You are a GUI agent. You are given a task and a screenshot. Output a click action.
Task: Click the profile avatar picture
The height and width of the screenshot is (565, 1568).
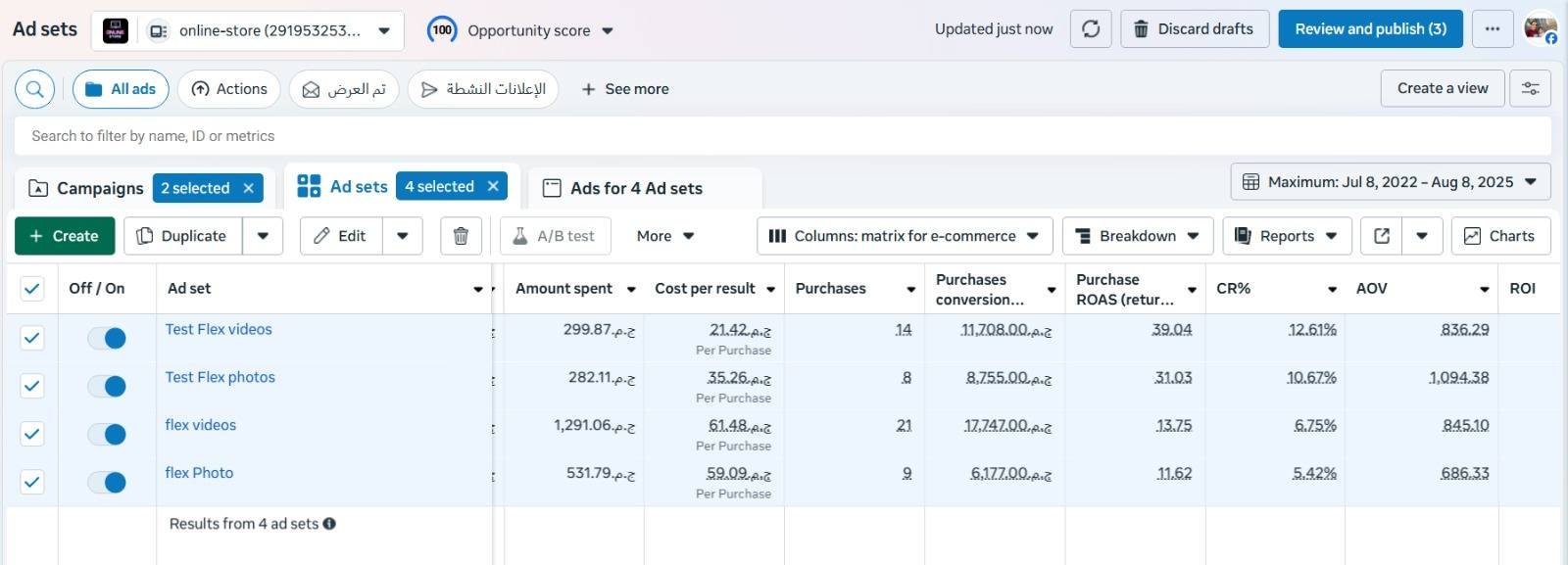[x=1540, y=29]
